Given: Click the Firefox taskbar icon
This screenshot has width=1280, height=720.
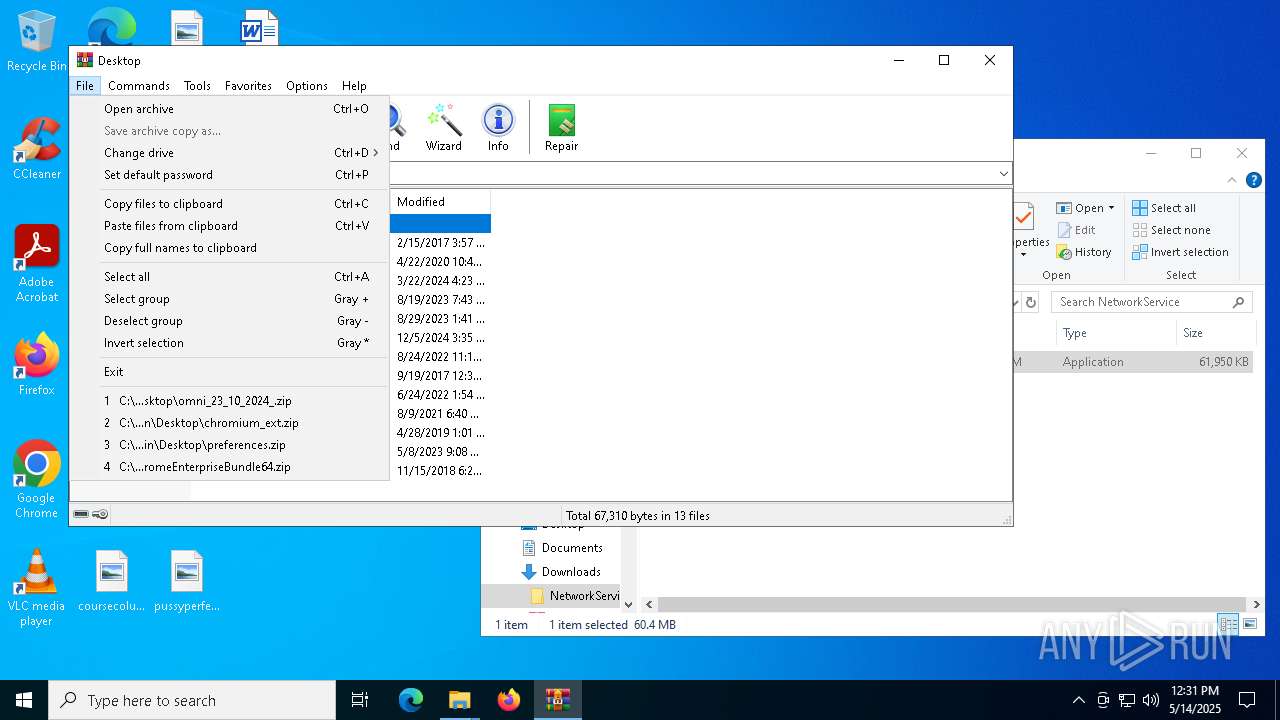Looking at the screenshot, I should [x=509, y=700].
